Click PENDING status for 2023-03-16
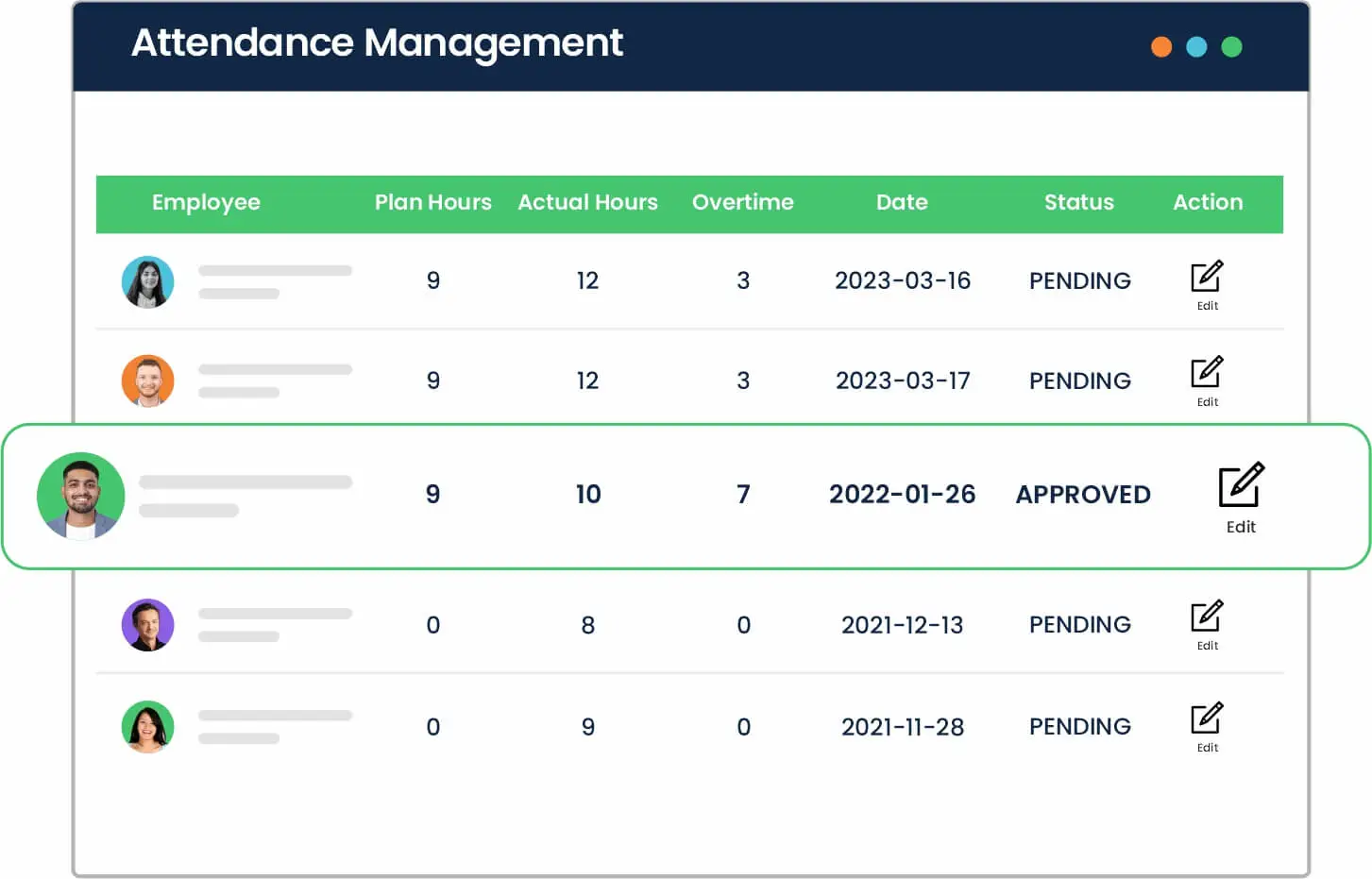 pyautogui.click(x=1079, y=281)
